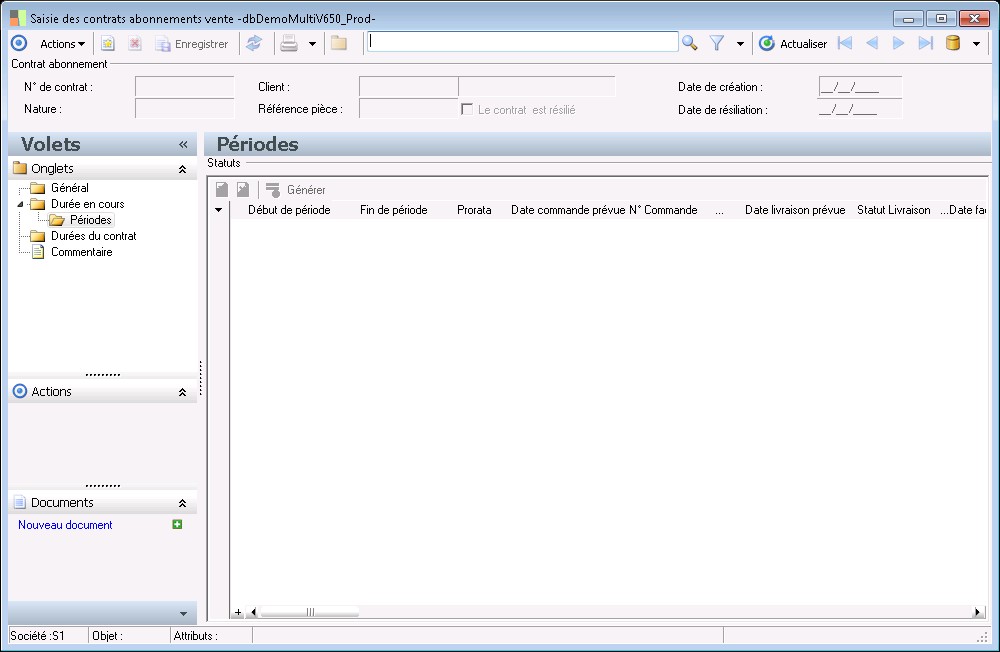
Task: Click the green plus add-document icon
Action: 177,524
